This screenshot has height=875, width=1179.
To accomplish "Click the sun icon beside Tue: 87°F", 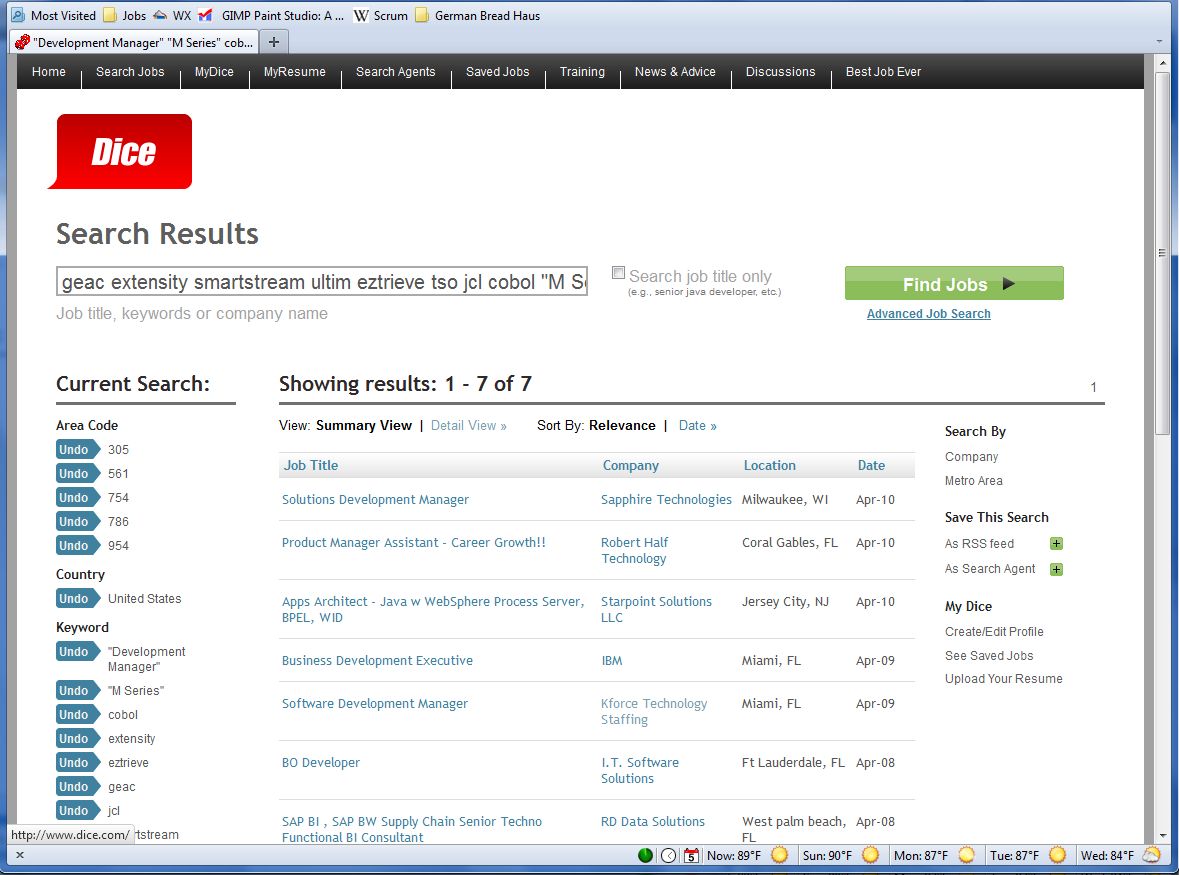I will (1057, 855).
